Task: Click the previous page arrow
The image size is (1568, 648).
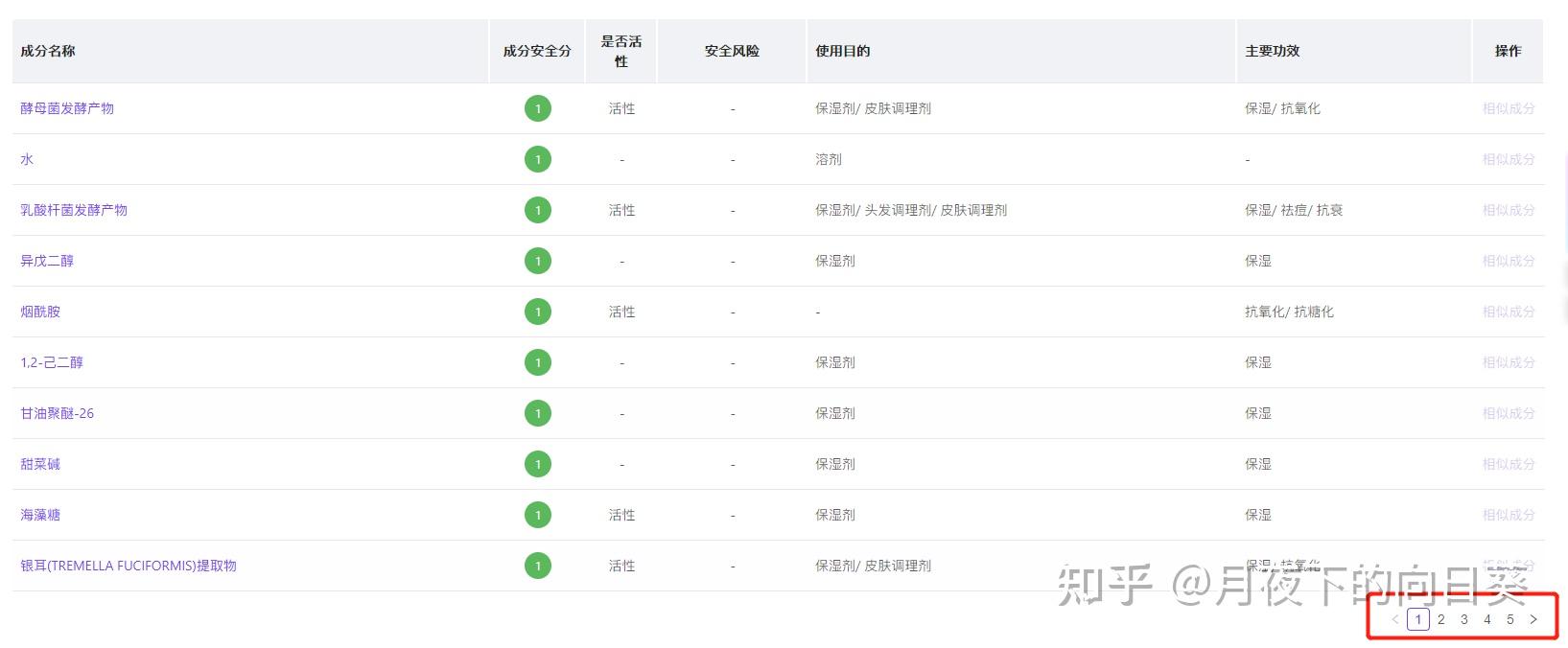Action: 1395,619
